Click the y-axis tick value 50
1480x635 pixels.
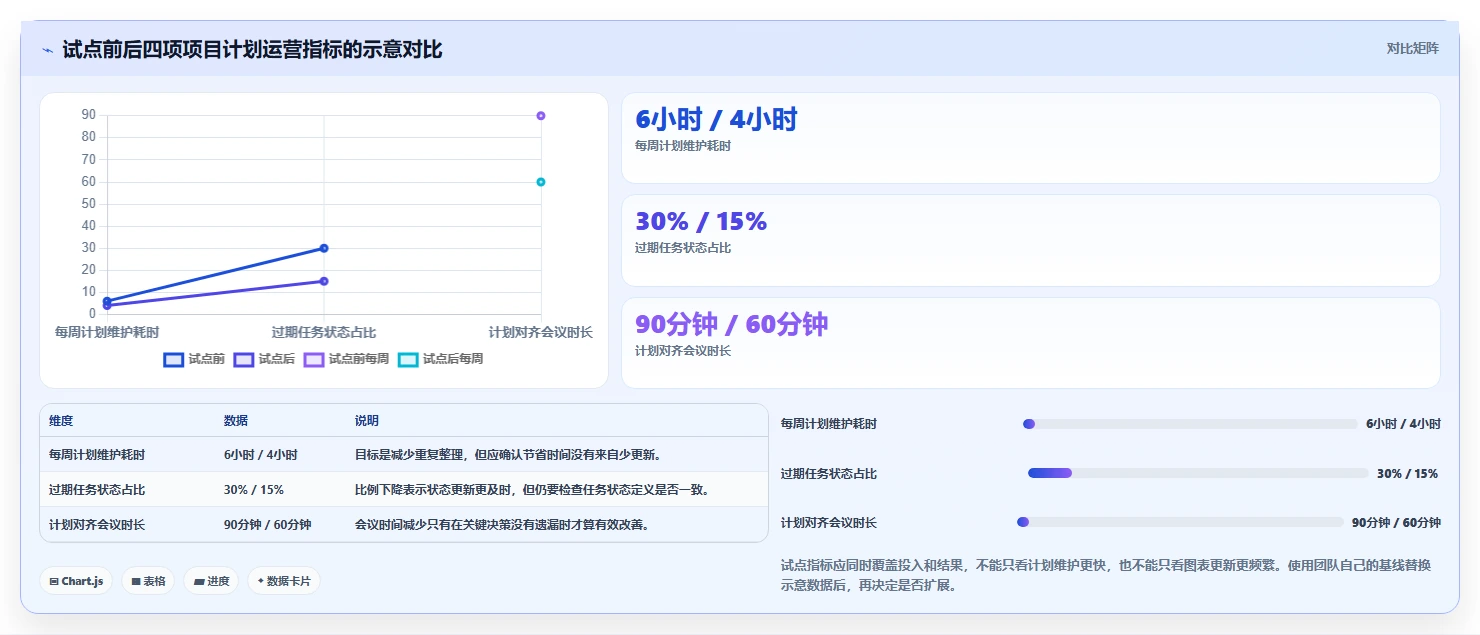89,204
